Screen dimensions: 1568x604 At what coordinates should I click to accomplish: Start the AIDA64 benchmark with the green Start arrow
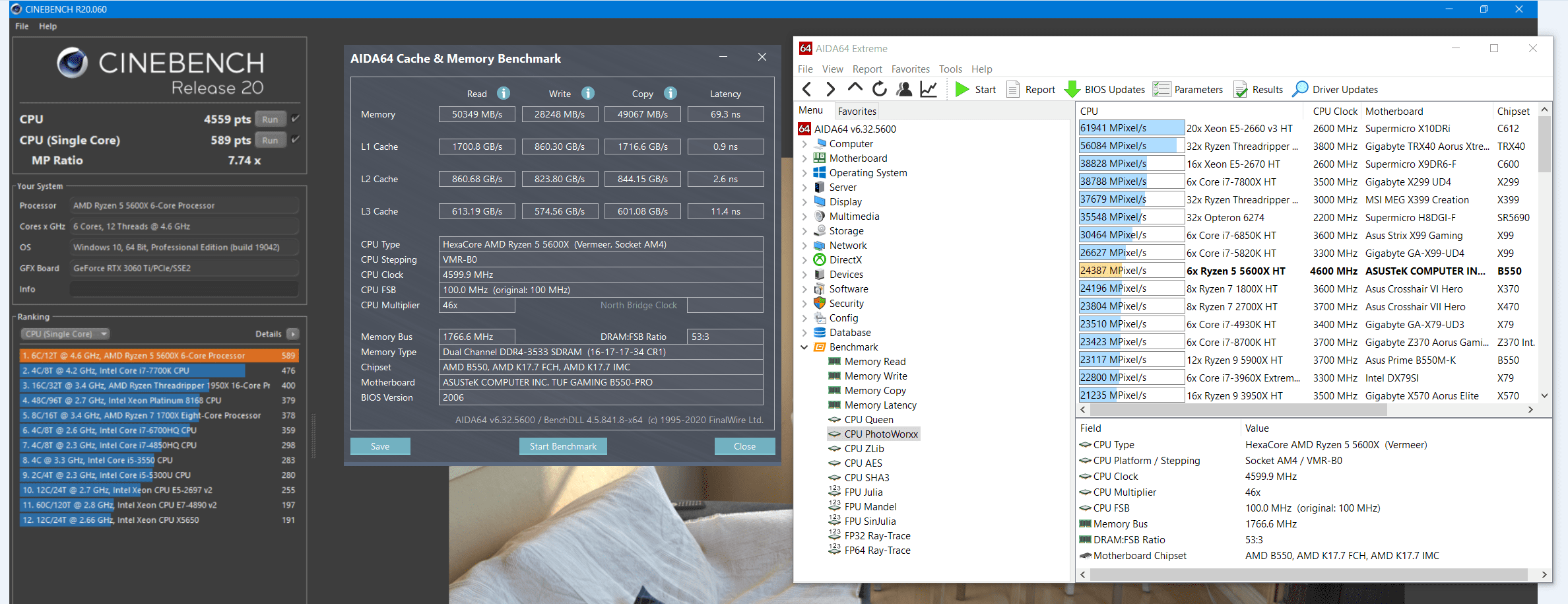click(975, 89)
